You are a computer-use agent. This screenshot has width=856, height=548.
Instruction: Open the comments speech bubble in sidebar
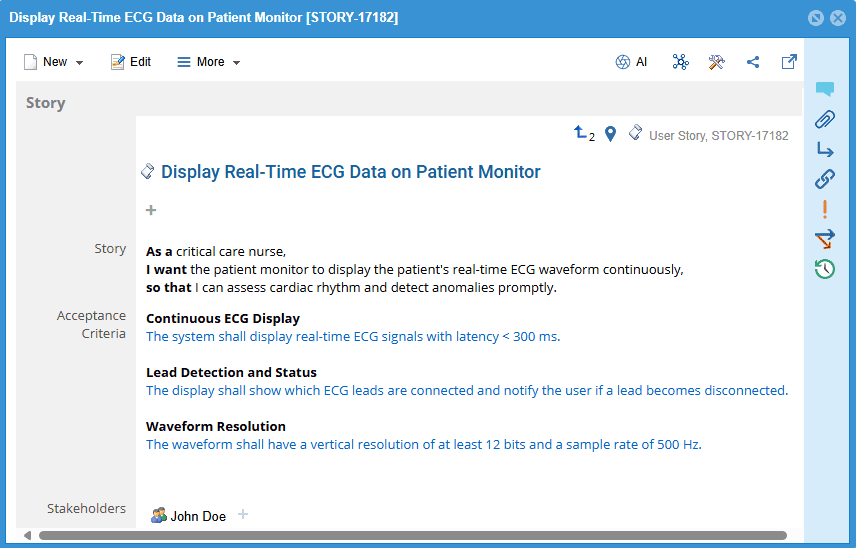point(824,90)
